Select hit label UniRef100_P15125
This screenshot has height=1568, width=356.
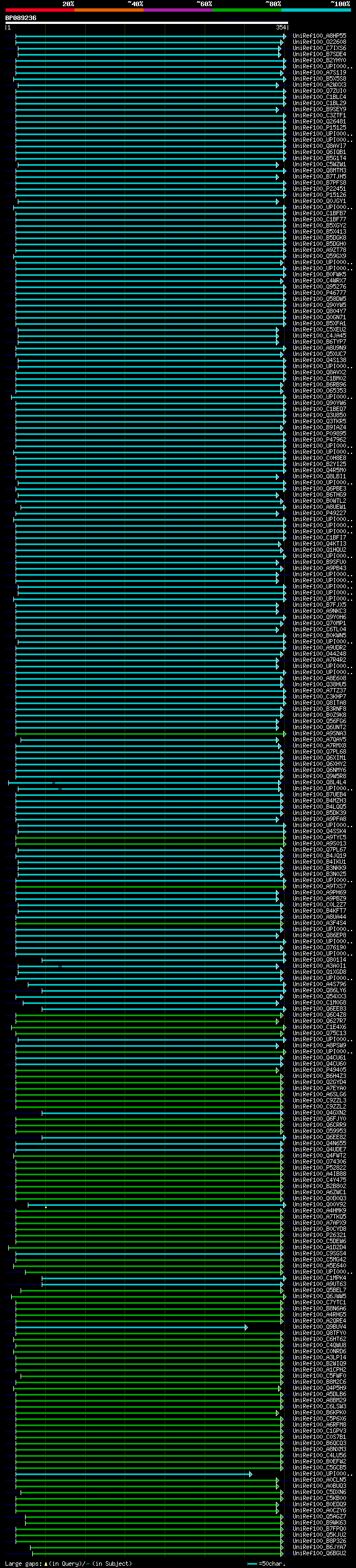click(319, 128)
